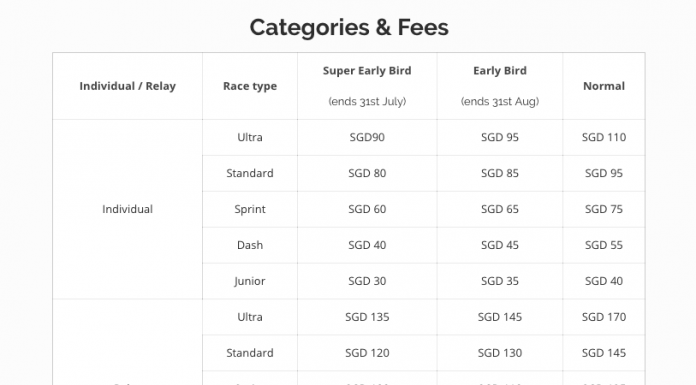Screen dimensions: 696x385
Task: Click the SGD 130 relay Standard price
Action: tap(500, 353)
